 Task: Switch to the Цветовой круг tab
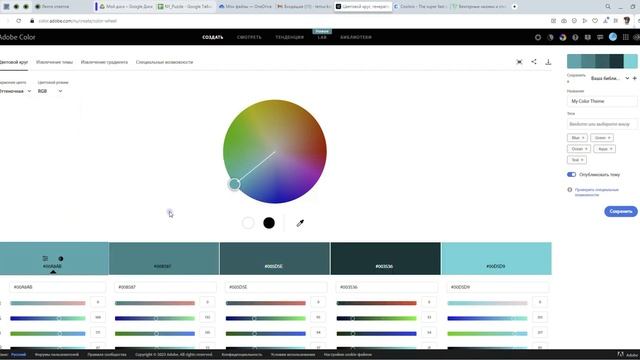13,62
